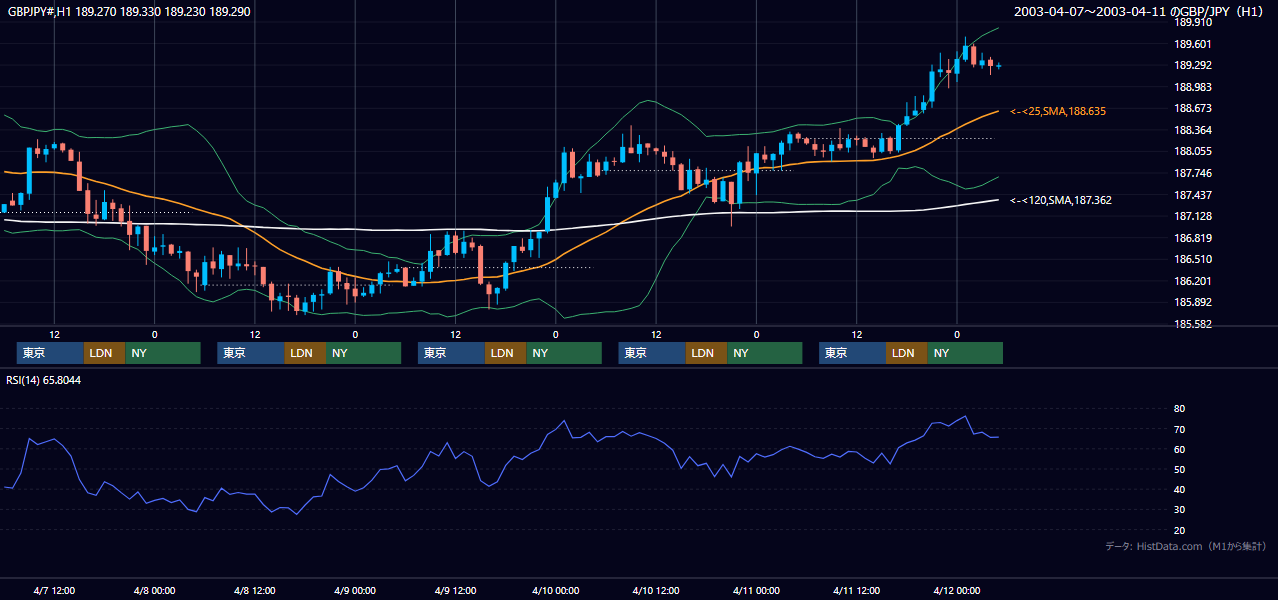
Task: Click the first LDN session box
Action: [105, 353]
